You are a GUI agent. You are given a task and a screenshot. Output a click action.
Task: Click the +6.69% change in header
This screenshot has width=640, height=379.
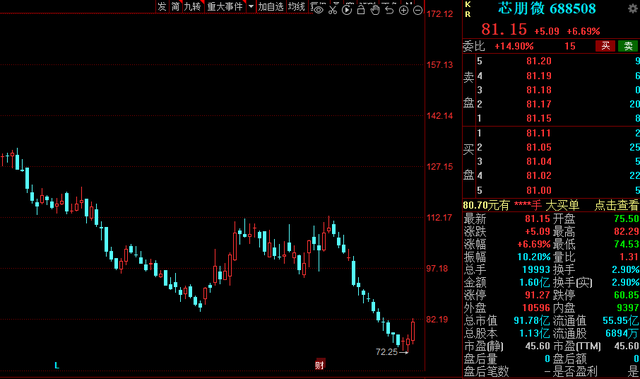[x=583, y=31]
